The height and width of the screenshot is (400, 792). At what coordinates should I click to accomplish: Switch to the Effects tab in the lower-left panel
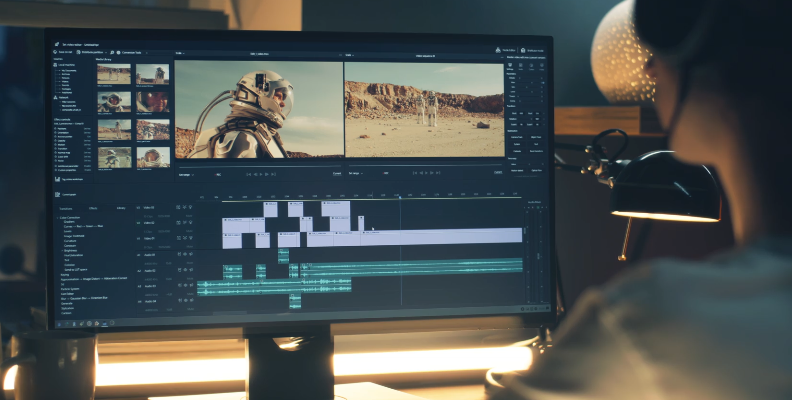coord(93,207)
